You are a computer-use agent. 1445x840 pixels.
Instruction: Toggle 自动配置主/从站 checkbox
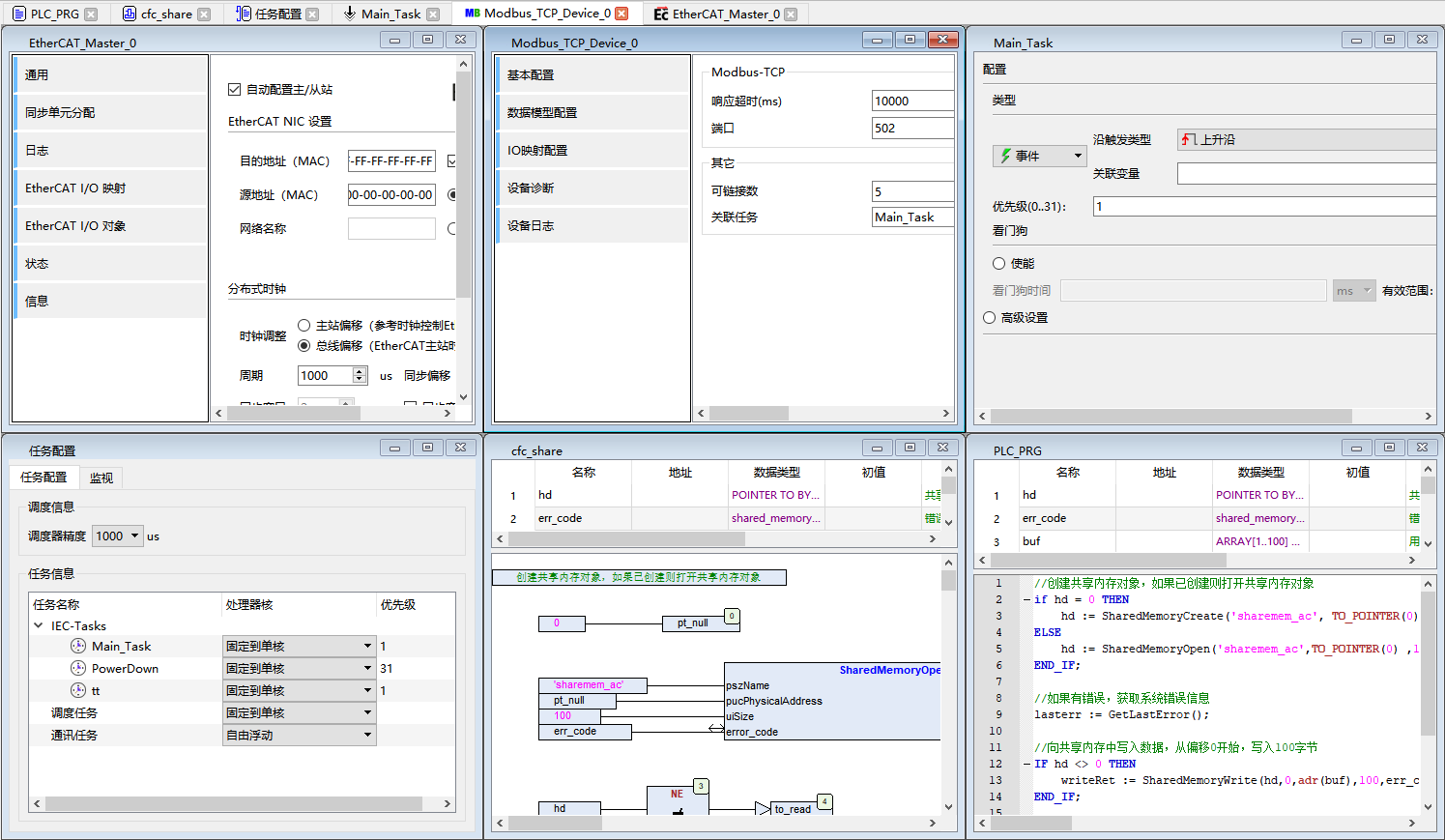[234, 89]
